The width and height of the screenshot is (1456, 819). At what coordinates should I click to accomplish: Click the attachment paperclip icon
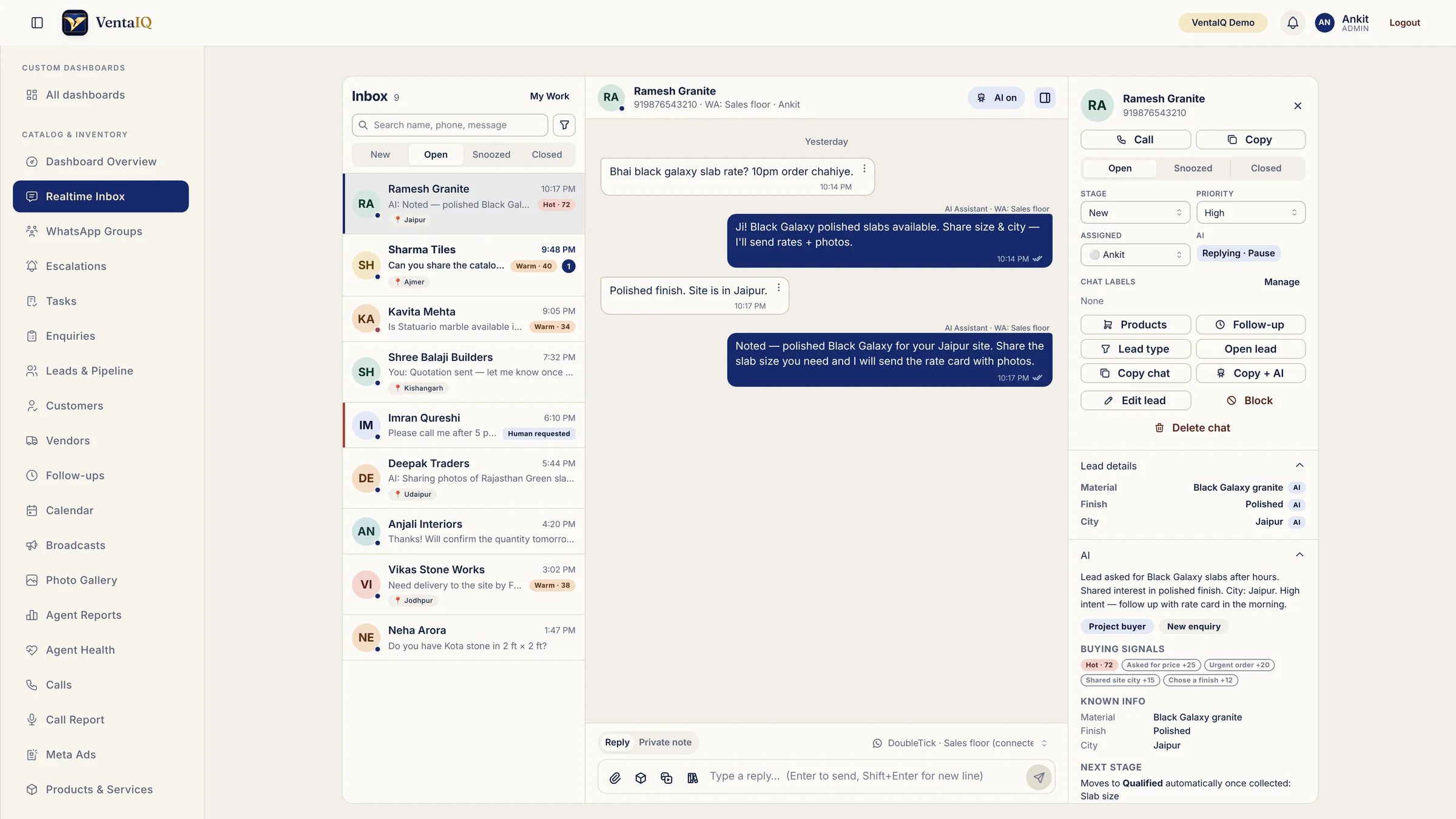tap(615, 777)
